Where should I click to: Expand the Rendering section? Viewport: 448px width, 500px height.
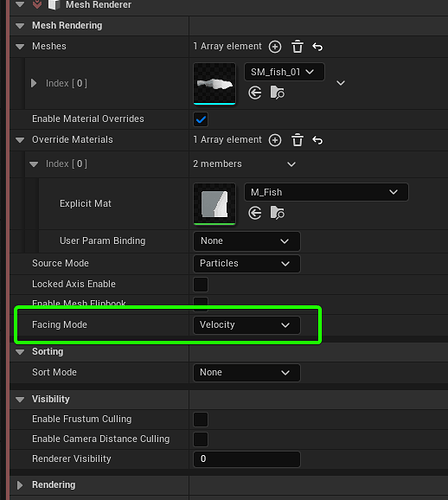coord(20,485)
